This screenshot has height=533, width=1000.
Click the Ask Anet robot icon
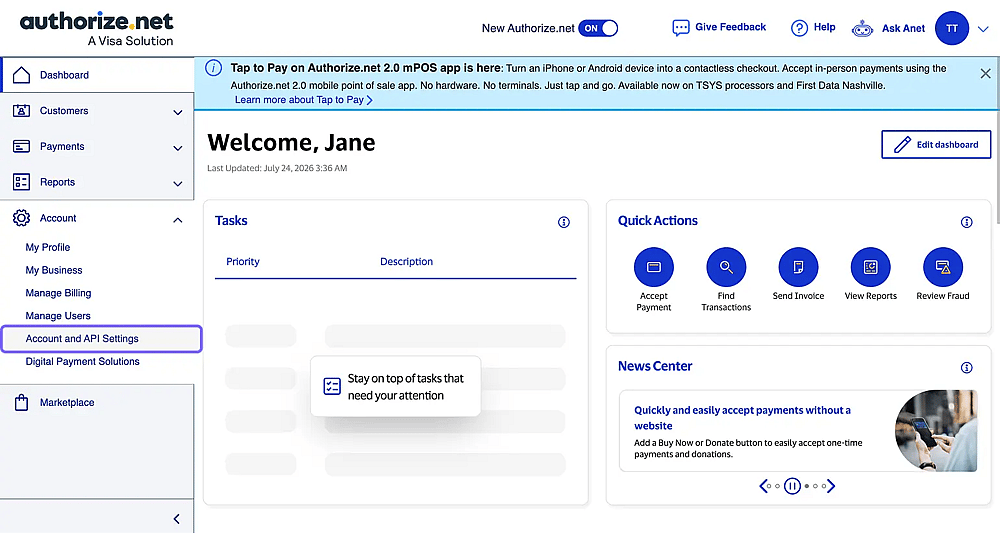862,28
